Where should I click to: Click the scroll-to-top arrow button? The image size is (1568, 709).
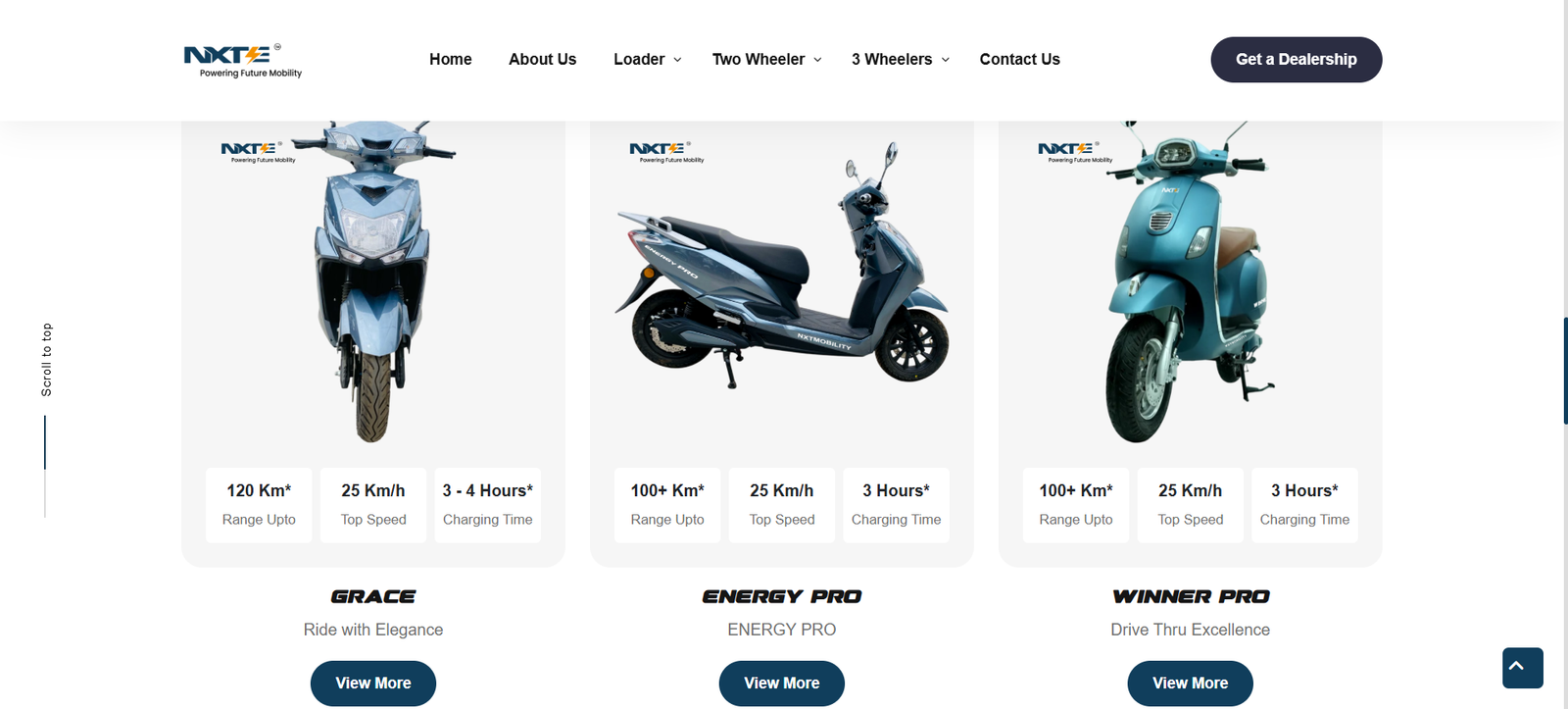1522,668
